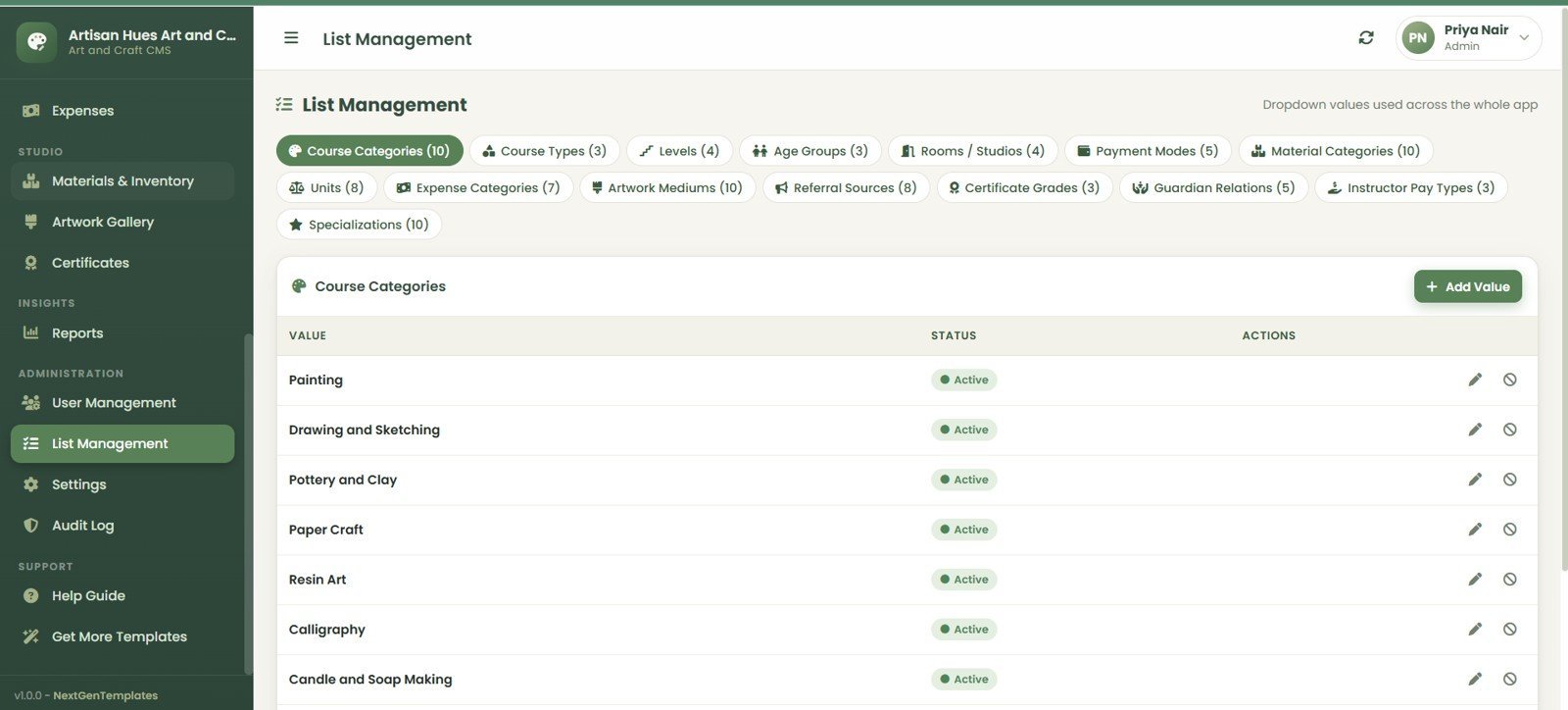Edit the Drawing and Sketching value
Viewport: 1568px width, 710px height.
click(1475, 430)
